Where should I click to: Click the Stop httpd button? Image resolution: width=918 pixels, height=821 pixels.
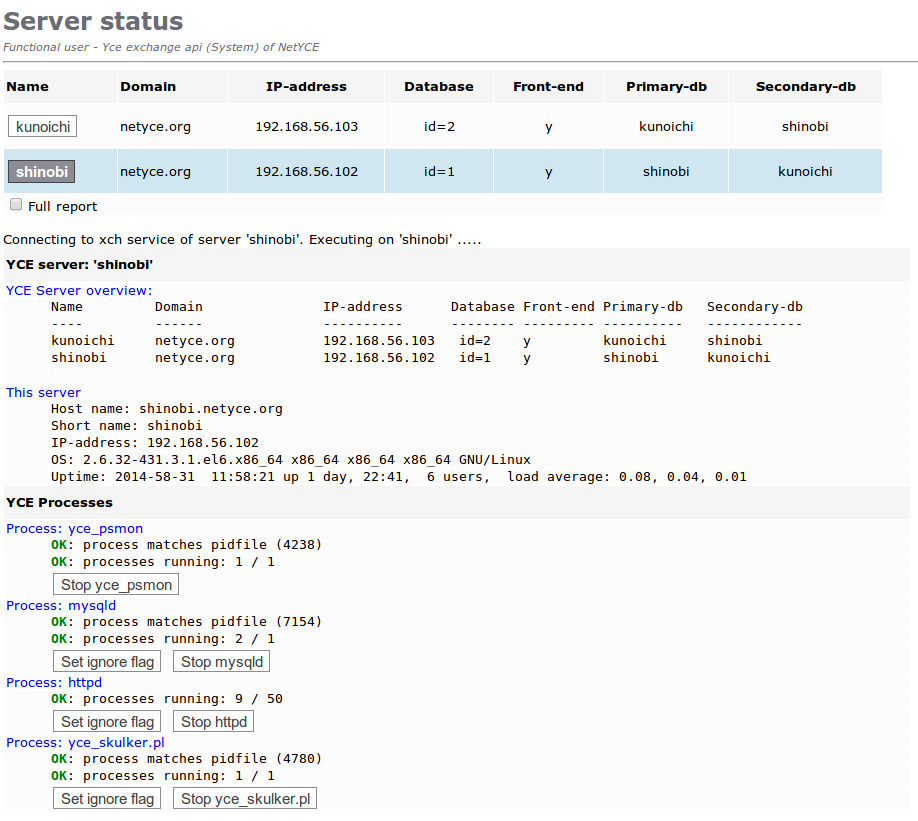212,721
